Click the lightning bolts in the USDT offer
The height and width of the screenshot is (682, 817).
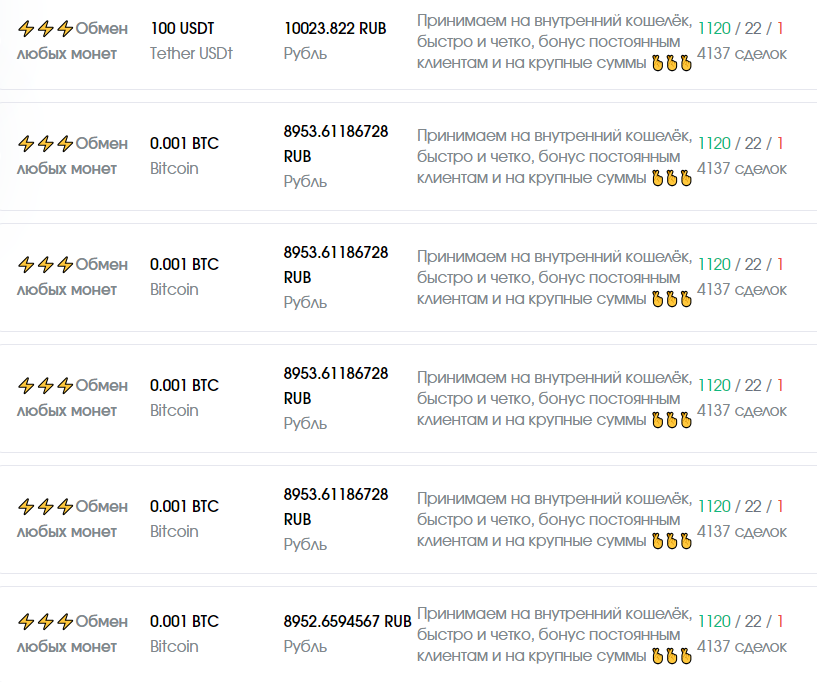(45, 30)
